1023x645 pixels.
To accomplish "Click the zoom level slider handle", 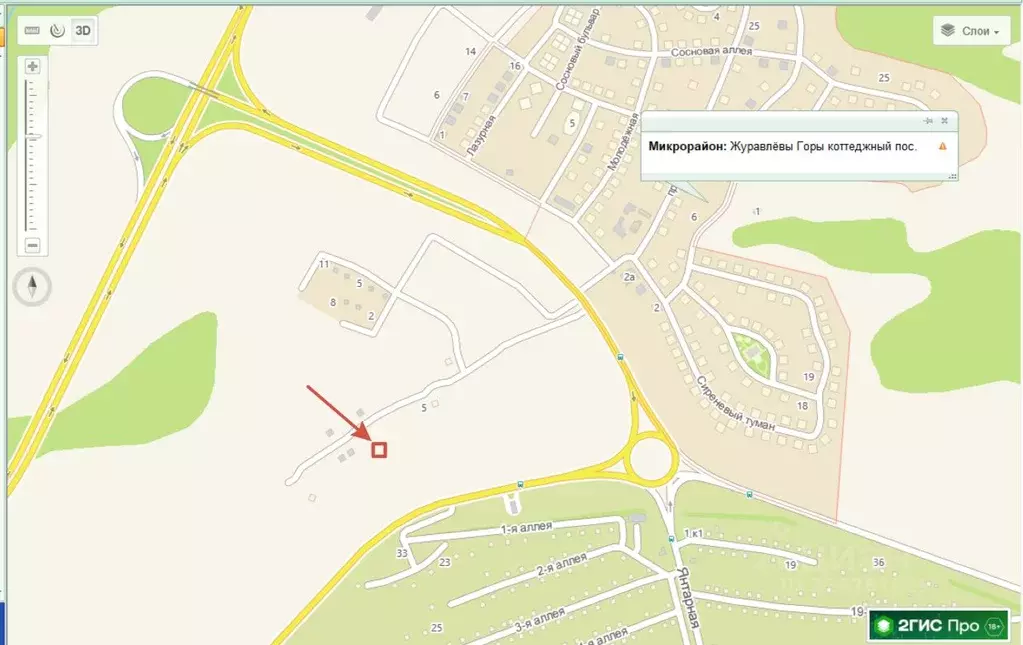I will (33, 137).
